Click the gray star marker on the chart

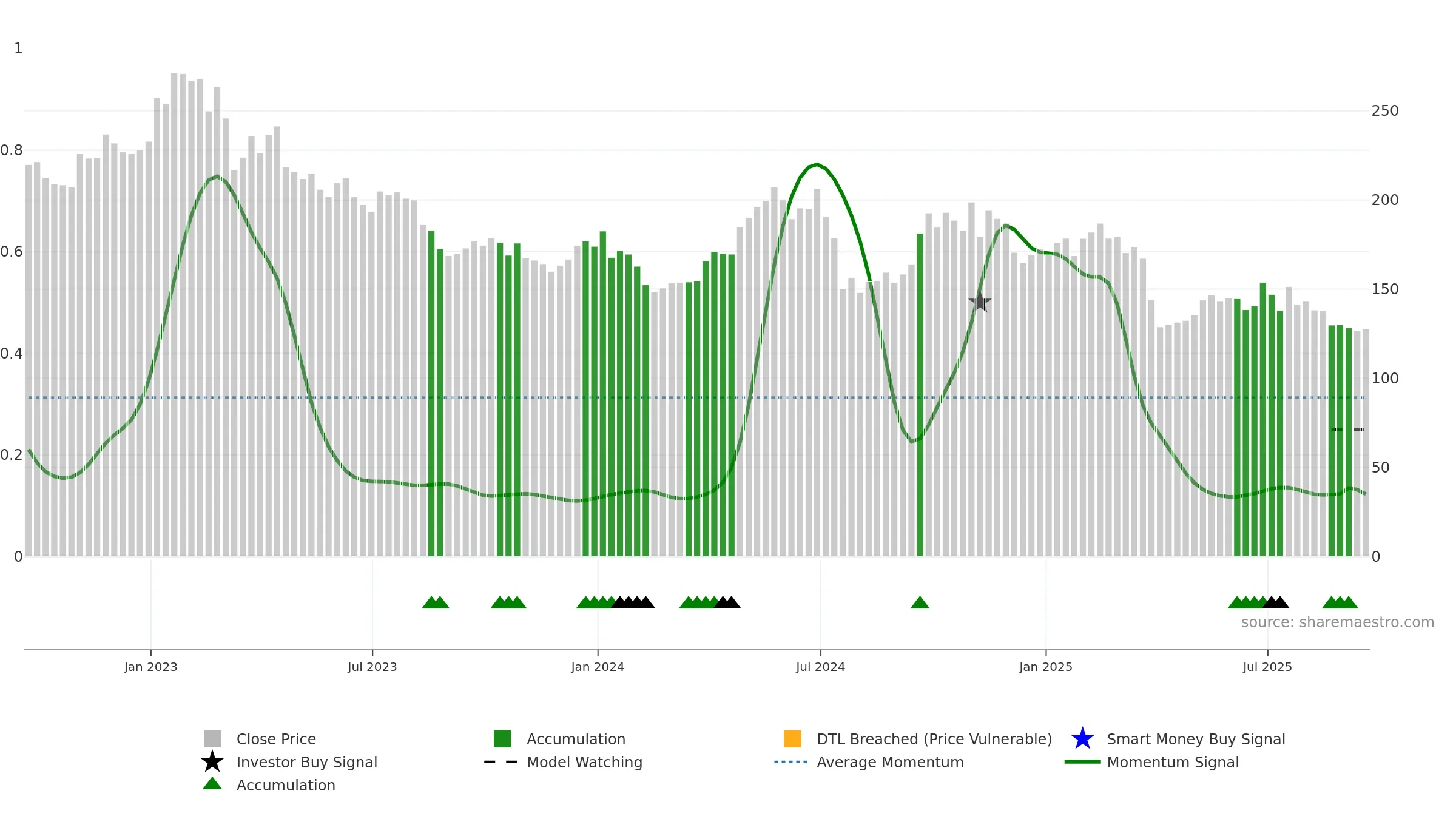980,302
